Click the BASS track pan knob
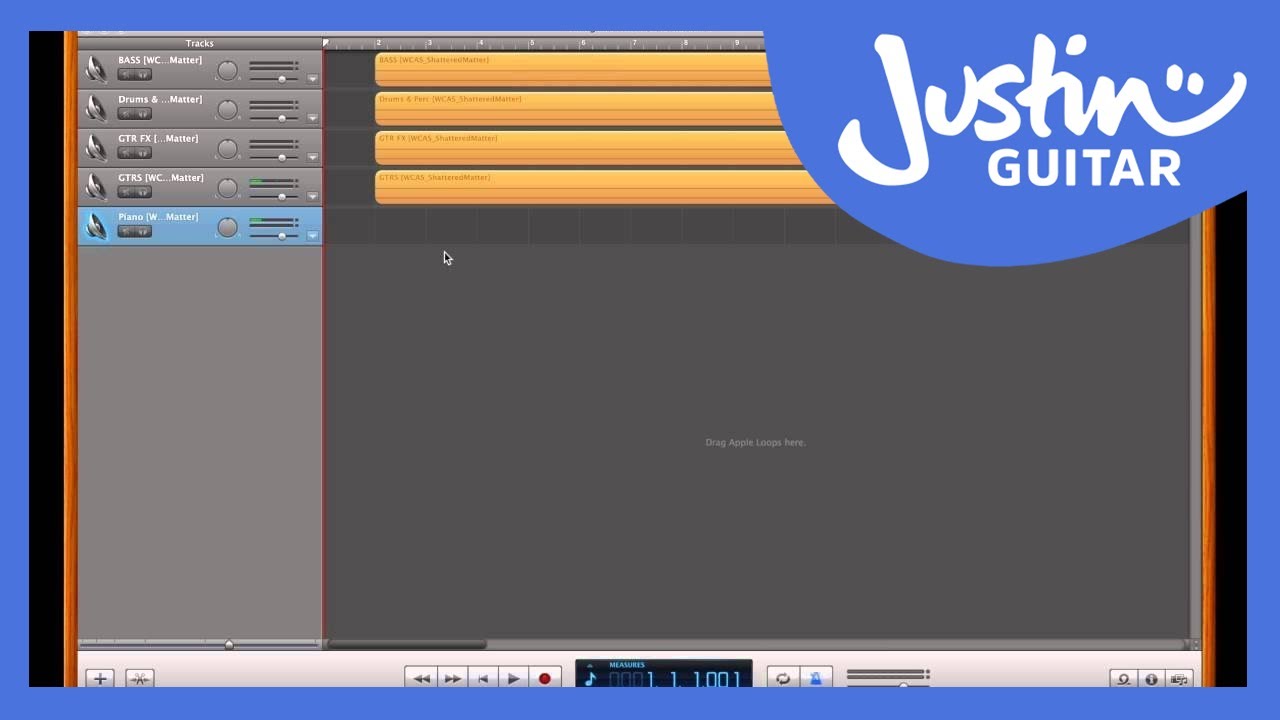The height and width of the screenshot is (720, 1280). 228,70
